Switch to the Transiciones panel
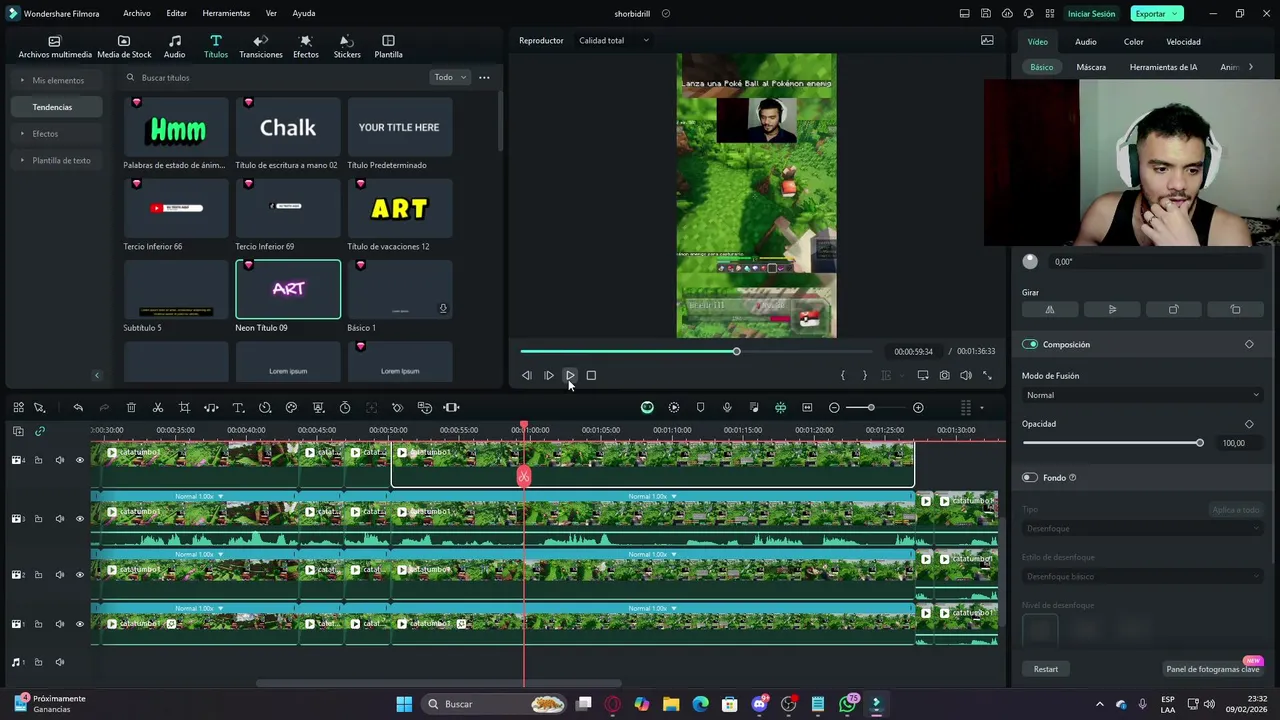This screenshot has width=1280, height=720. tap(261, 46)
